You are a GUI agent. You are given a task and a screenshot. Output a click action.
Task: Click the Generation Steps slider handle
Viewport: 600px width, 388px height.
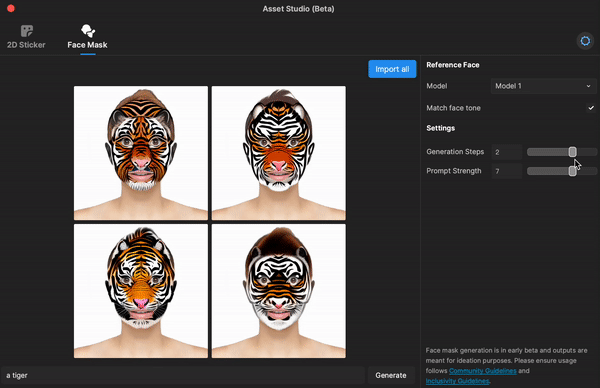[572, 152]
